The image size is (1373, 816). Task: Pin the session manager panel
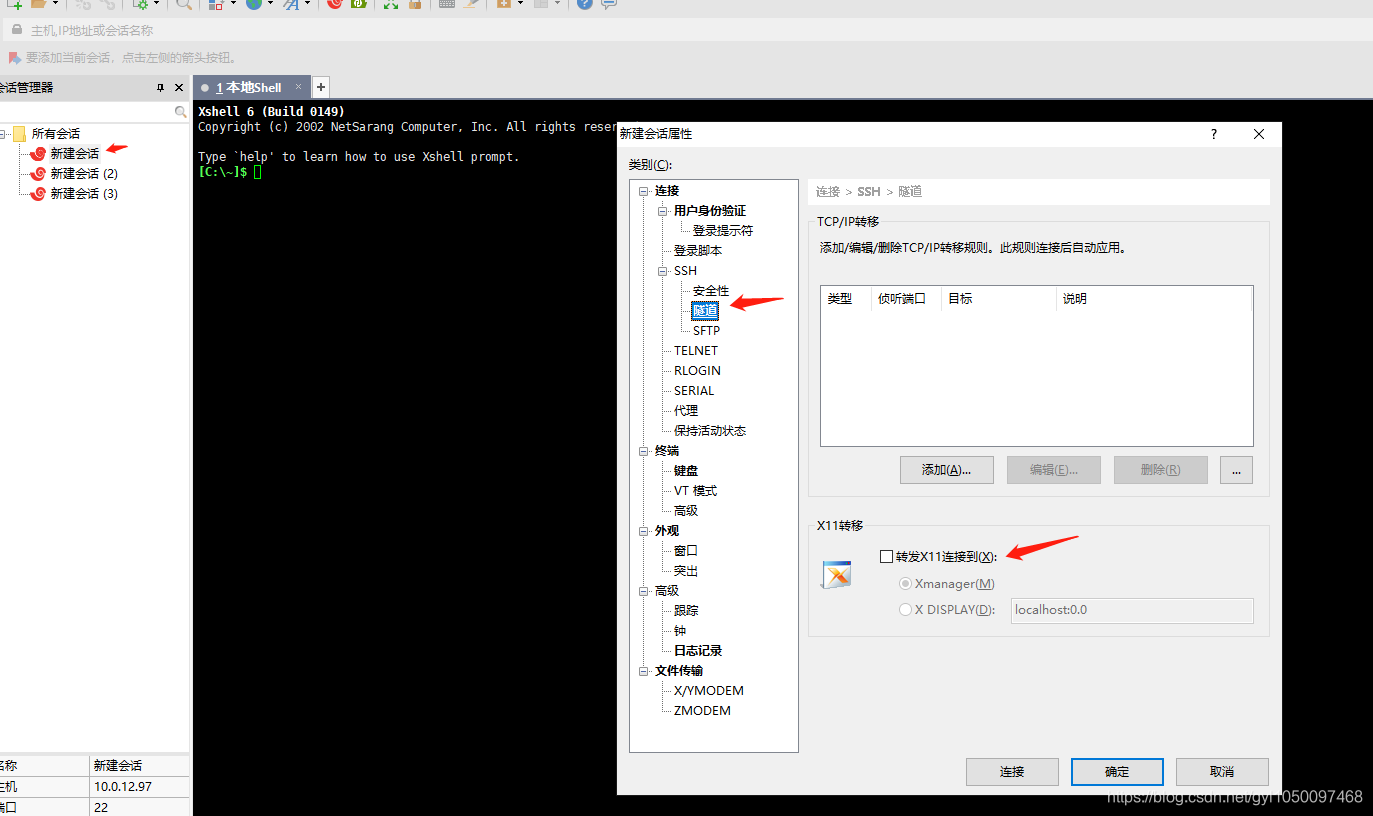[160, 88]
